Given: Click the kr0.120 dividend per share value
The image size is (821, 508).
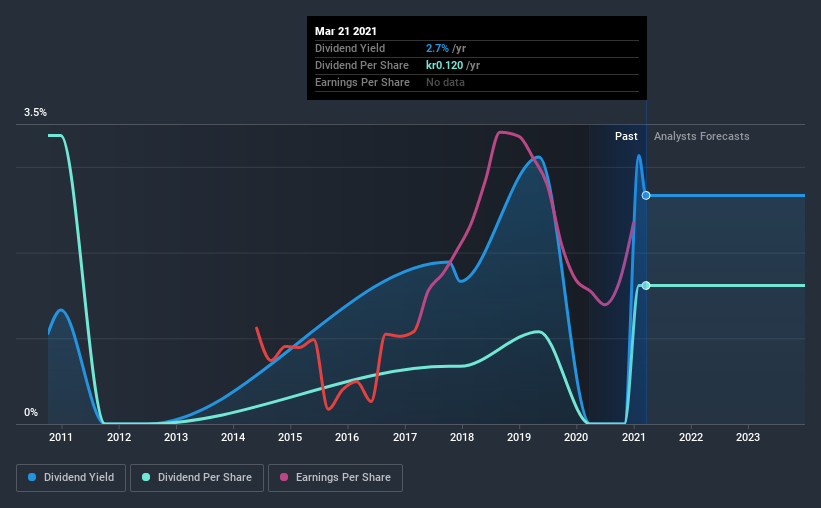Looking at the screenshot, I should tap(445, 65).
